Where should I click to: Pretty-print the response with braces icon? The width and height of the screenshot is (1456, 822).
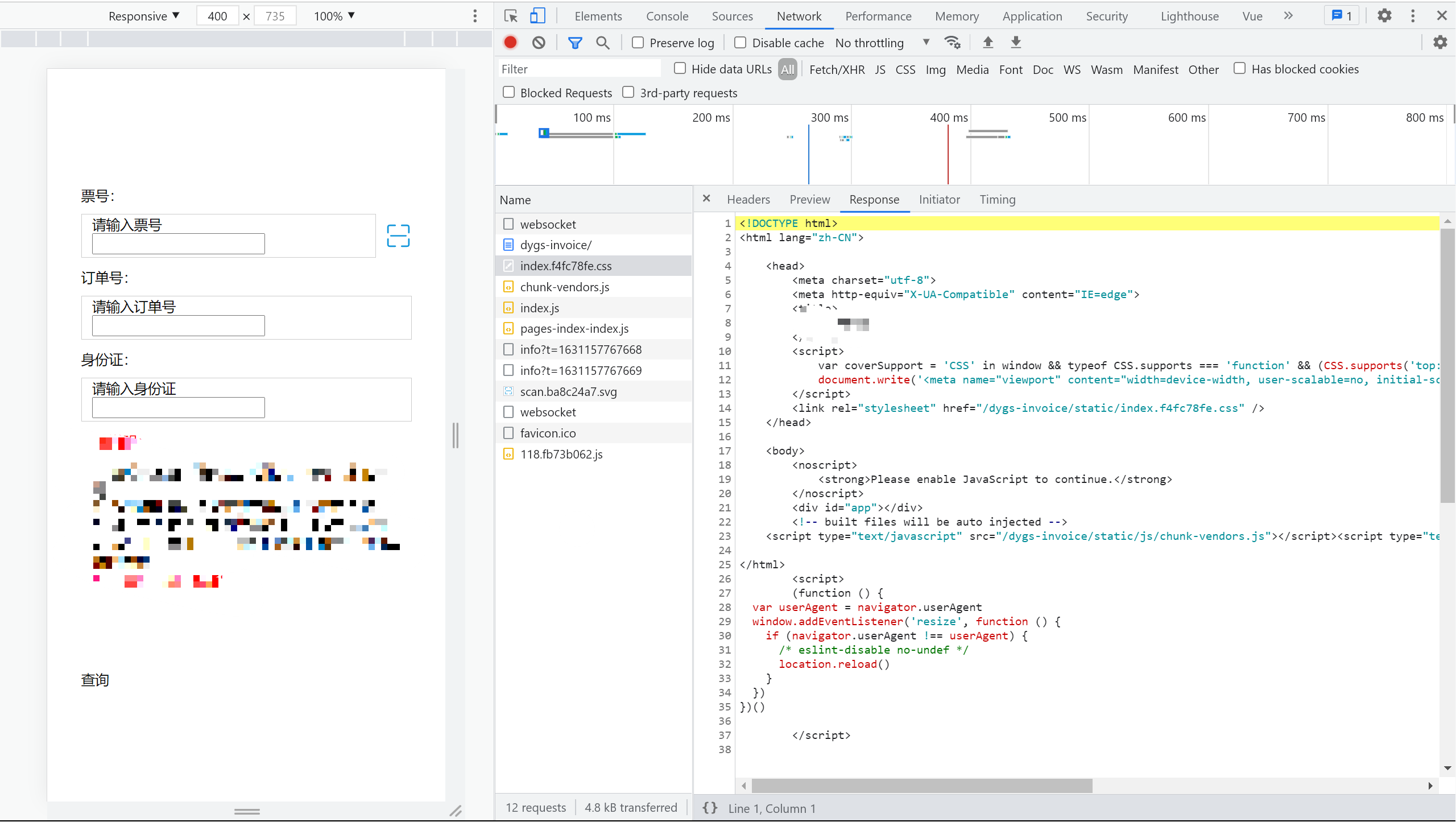pos(709,808)
